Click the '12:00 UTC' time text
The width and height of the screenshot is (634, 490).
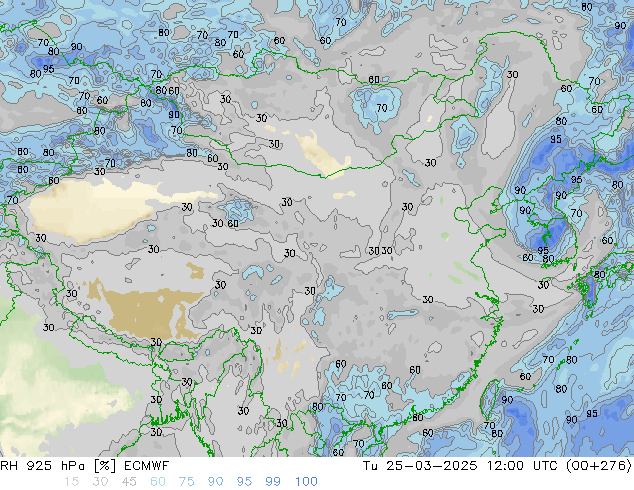[x=523, y=466]
